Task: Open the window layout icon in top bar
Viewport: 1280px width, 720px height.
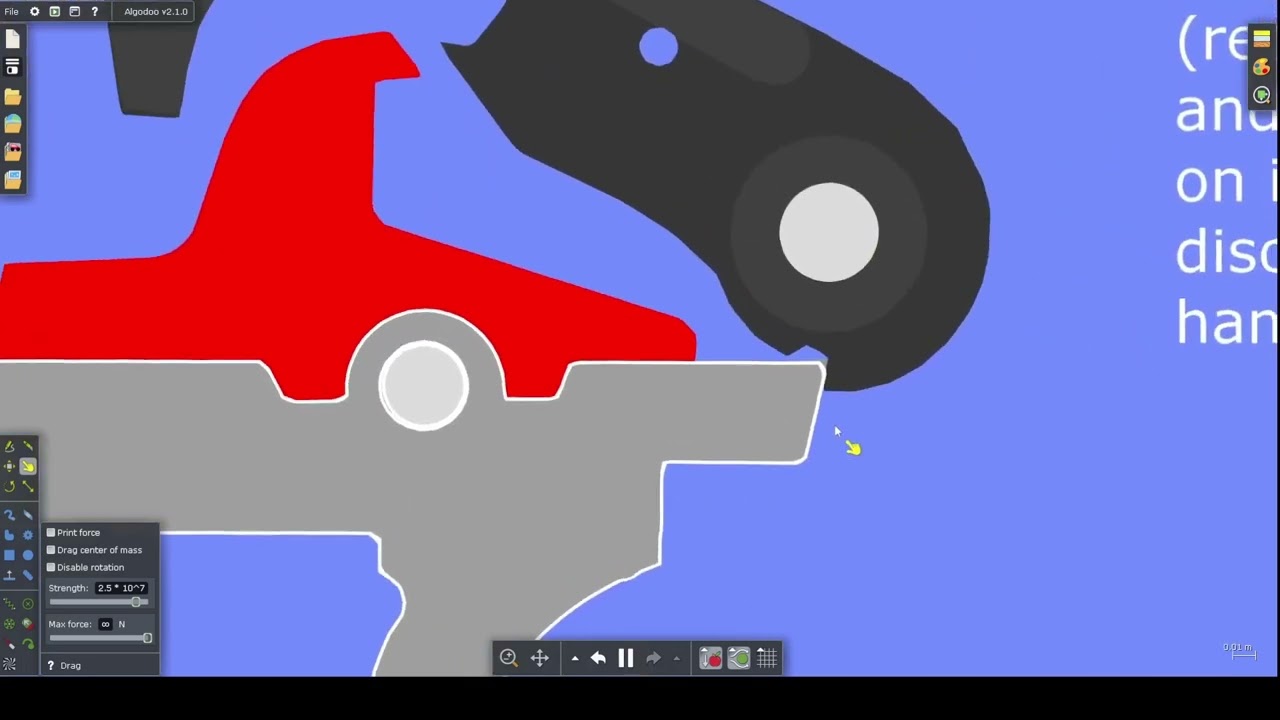Action: point(74,11)
